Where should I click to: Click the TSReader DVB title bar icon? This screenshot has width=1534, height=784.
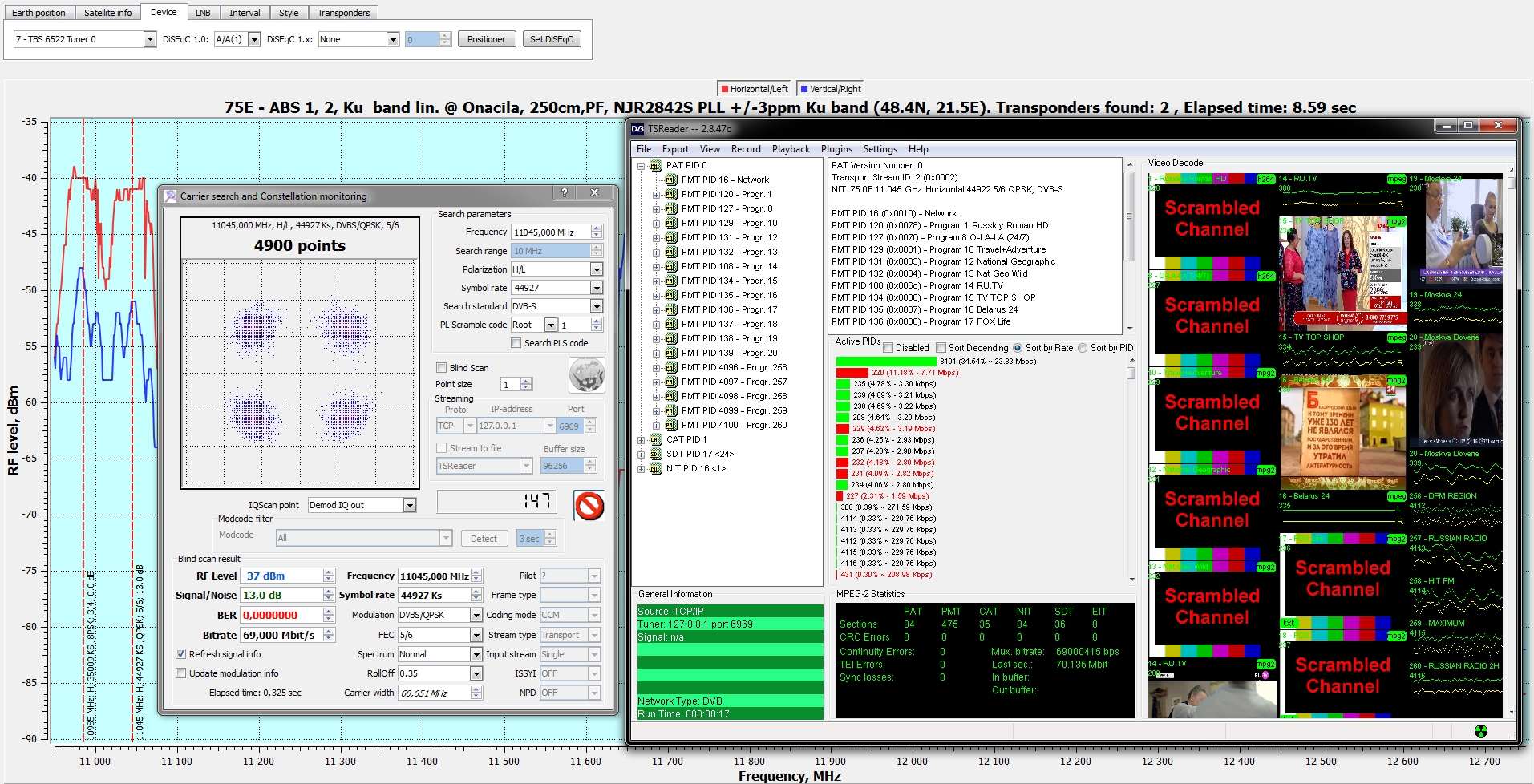tap(637, 128)
